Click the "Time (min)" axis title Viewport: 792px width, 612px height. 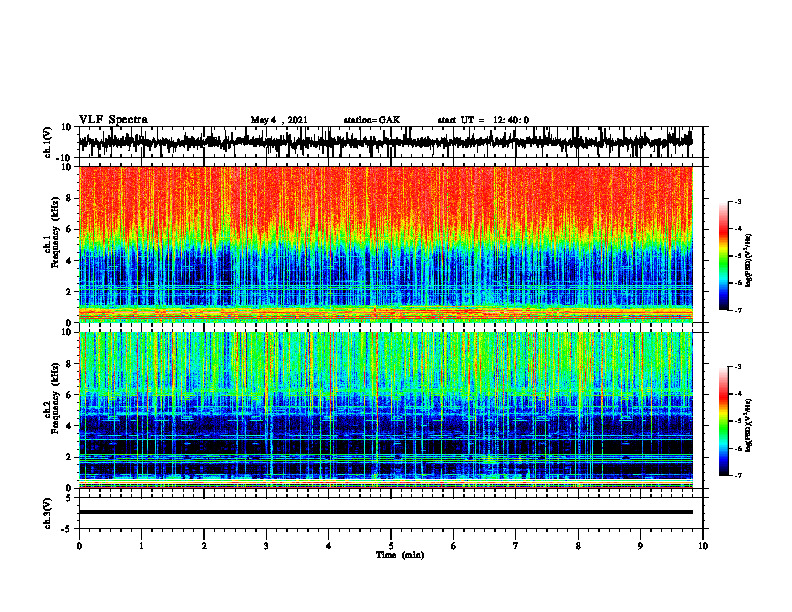point(400,555)
